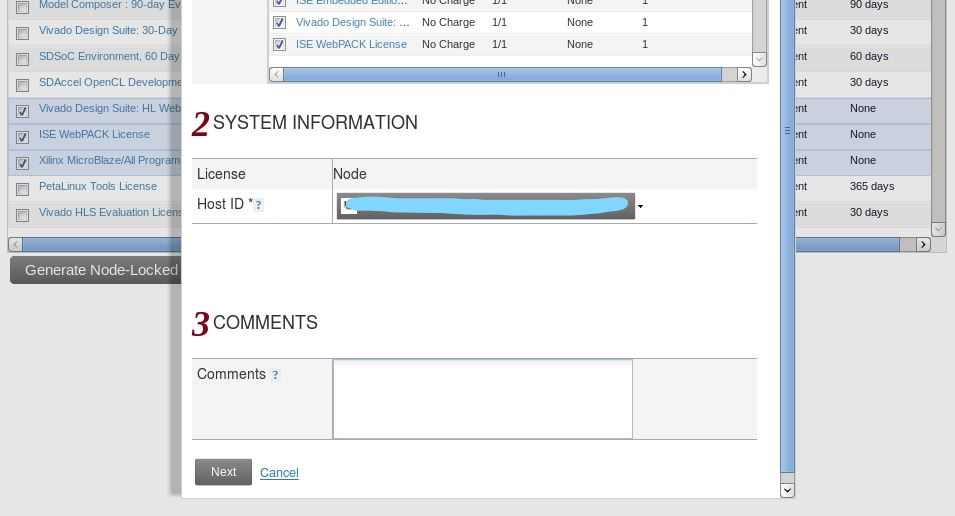Image resolution: width=955 pixels, height=516 pixels.
Task: Open the Comments help question icon
Action: click(x=275, y=375)
